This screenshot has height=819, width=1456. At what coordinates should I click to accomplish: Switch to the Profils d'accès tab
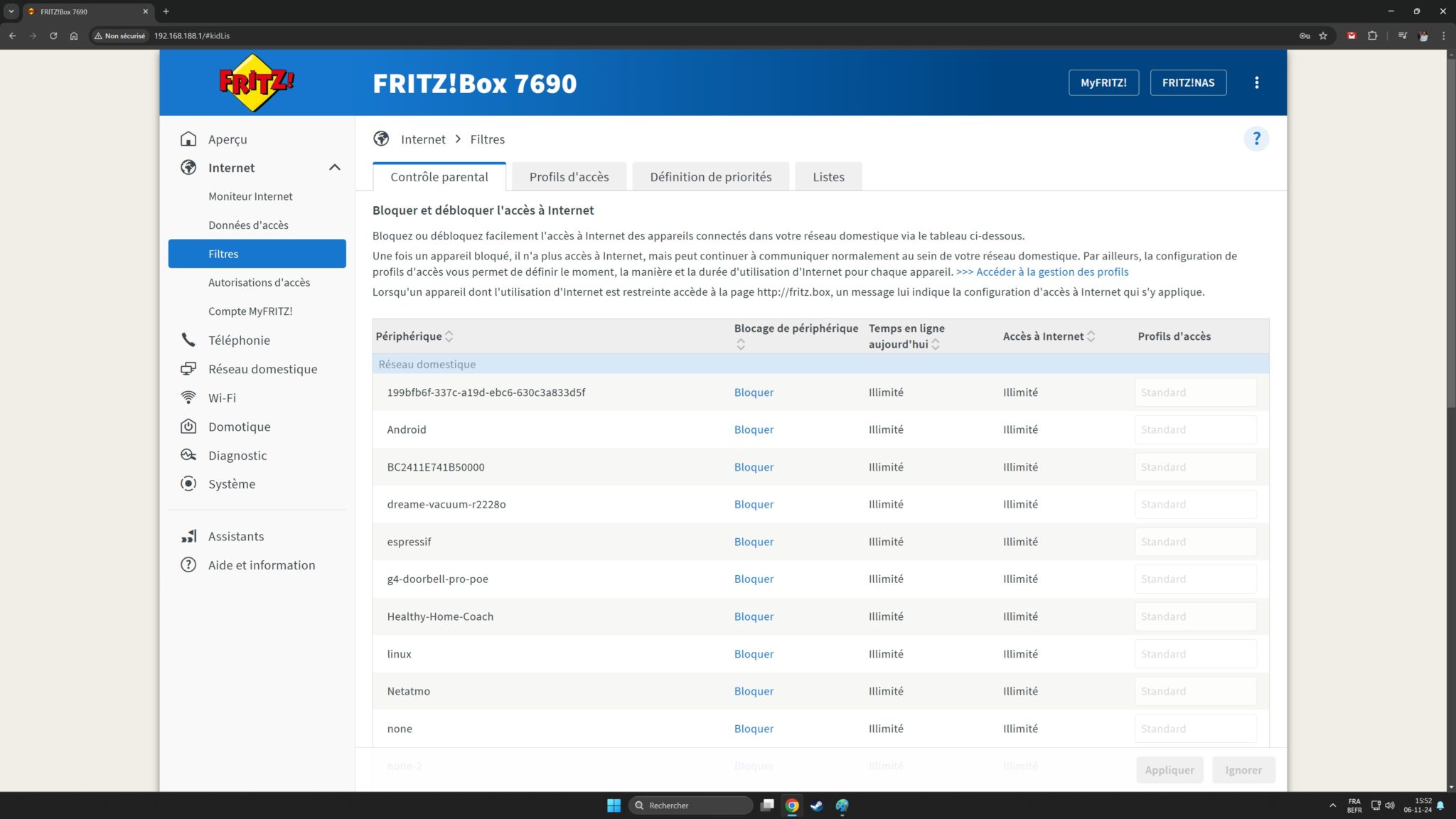click(x=569, y=176)
